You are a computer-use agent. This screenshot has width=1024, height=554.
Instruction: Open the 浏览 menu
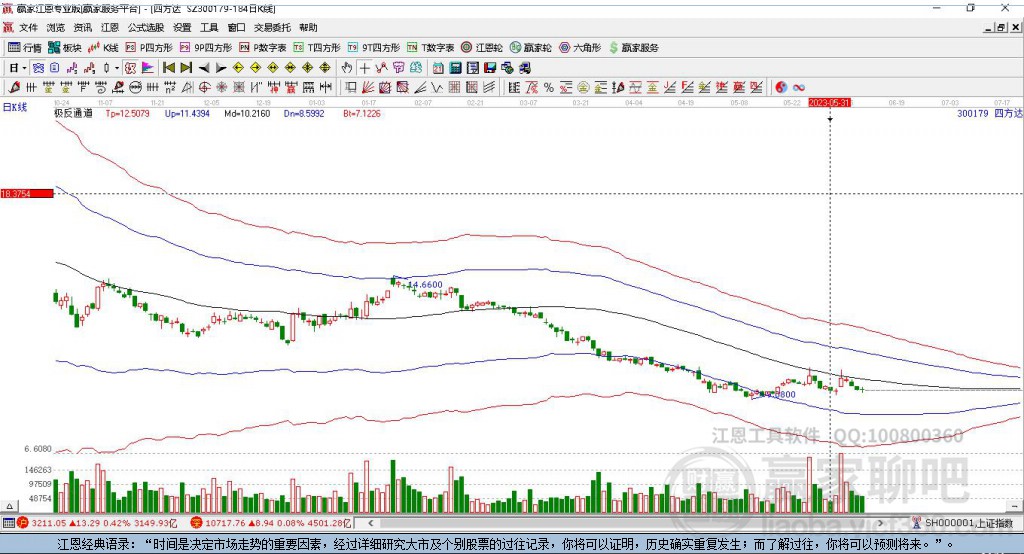[56, 27]
